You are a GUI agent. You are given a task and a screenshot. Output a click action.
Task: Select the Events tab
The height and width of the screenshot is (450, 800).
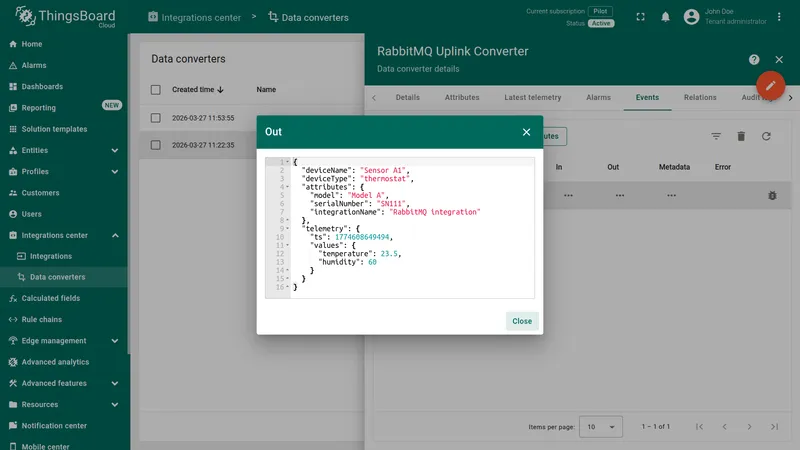point(647,97)
